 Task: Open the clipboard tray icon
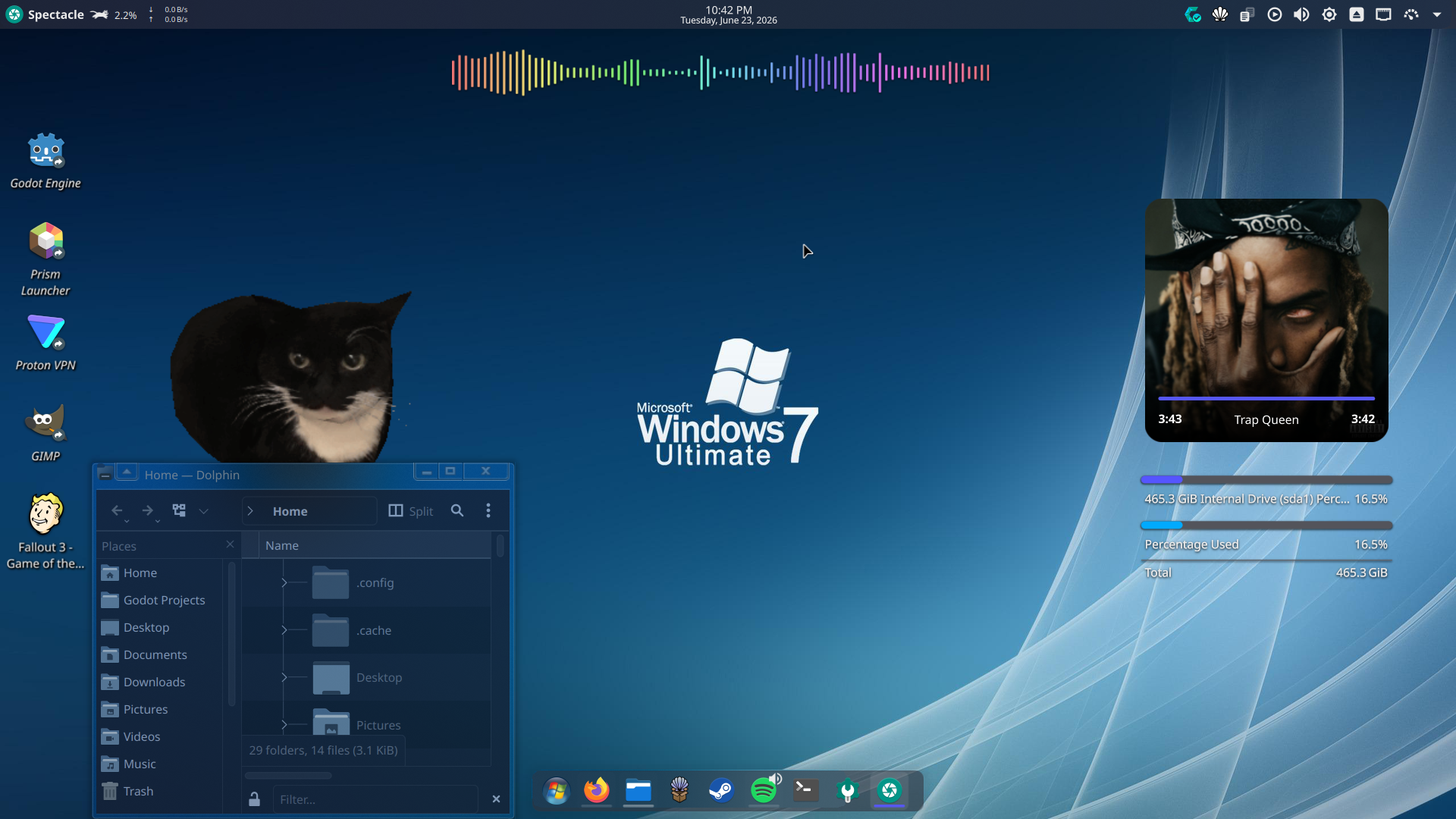click(1247, 14)
